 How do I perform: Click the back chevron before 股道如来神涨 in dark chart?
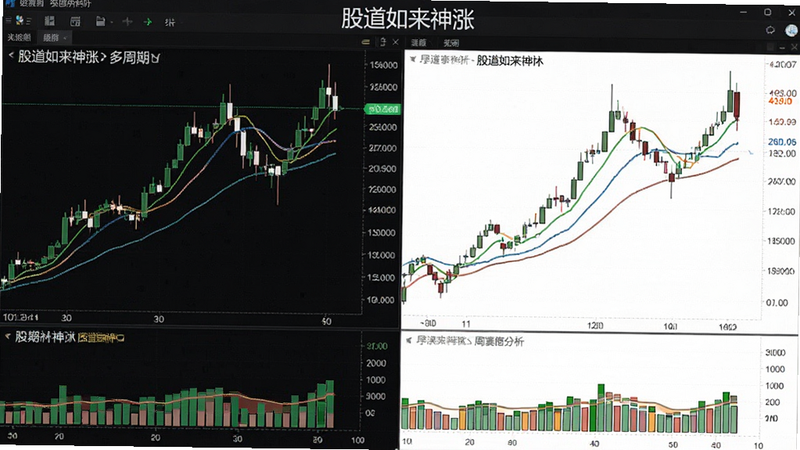point(11,55)
